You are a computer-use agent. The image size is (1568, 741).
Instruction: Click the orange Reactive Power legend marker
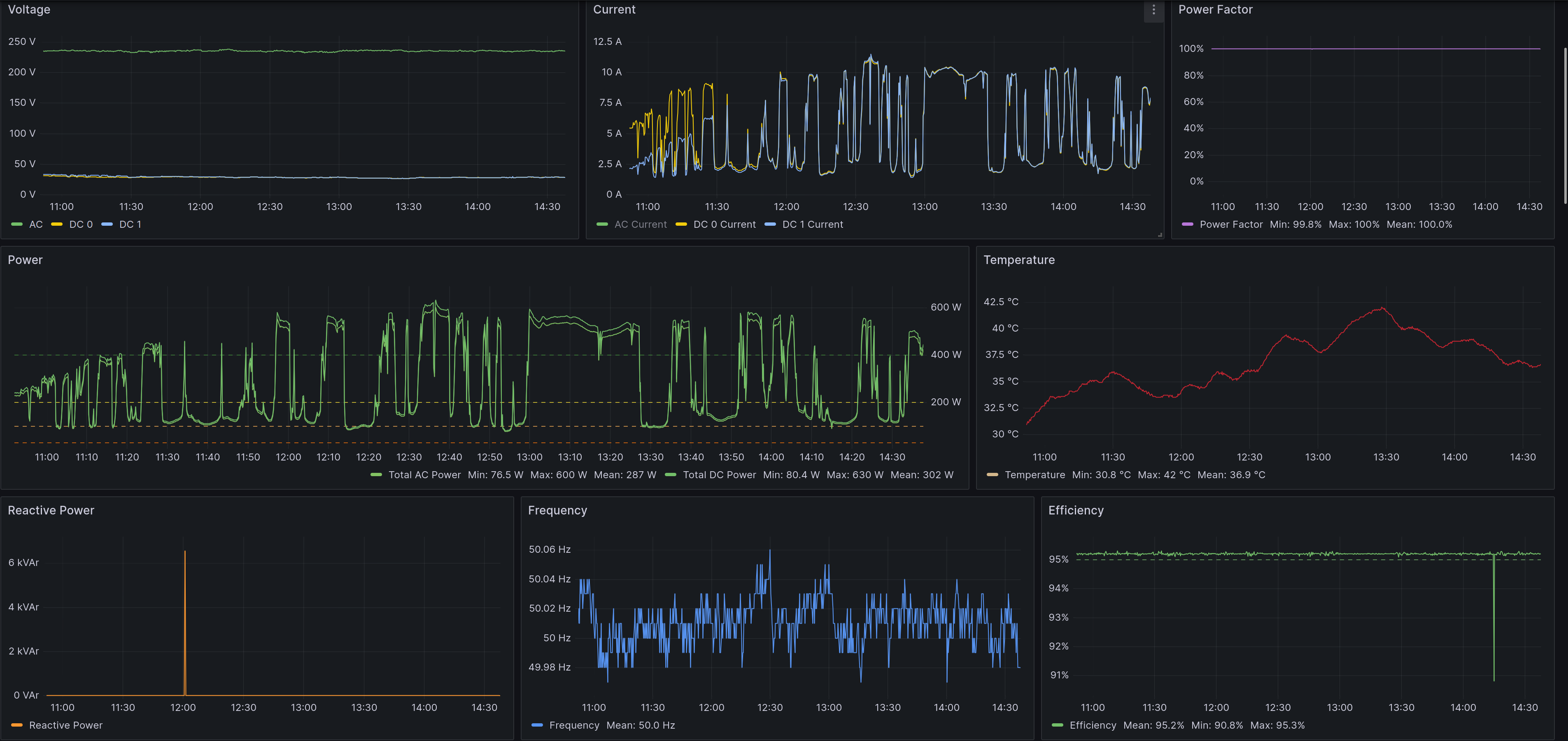tap(17, 725)
